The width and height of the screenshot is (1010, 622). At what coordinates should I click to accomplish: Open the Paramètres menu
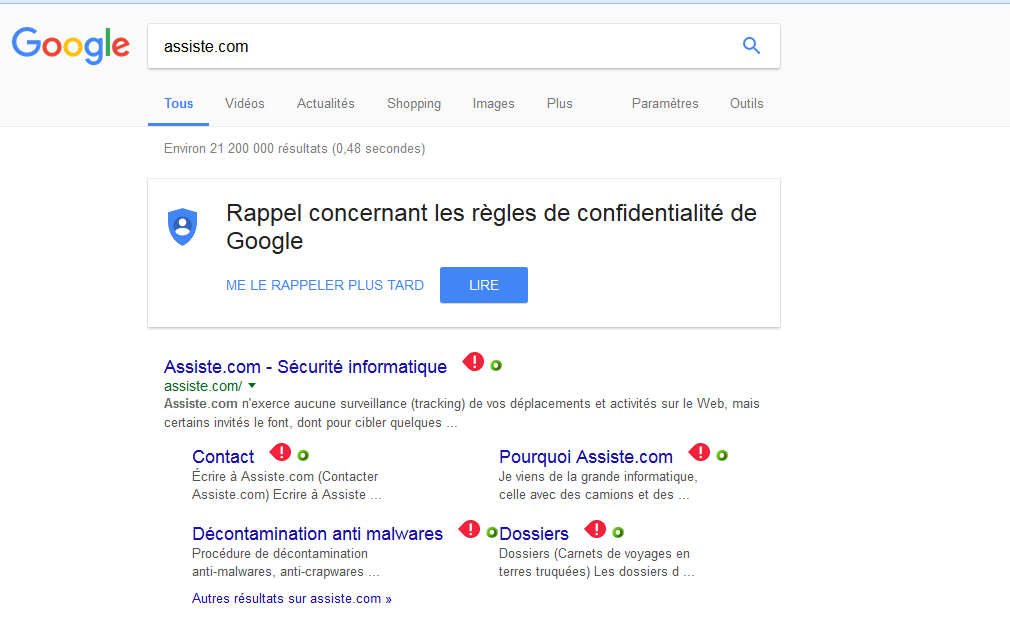[665, 104]
